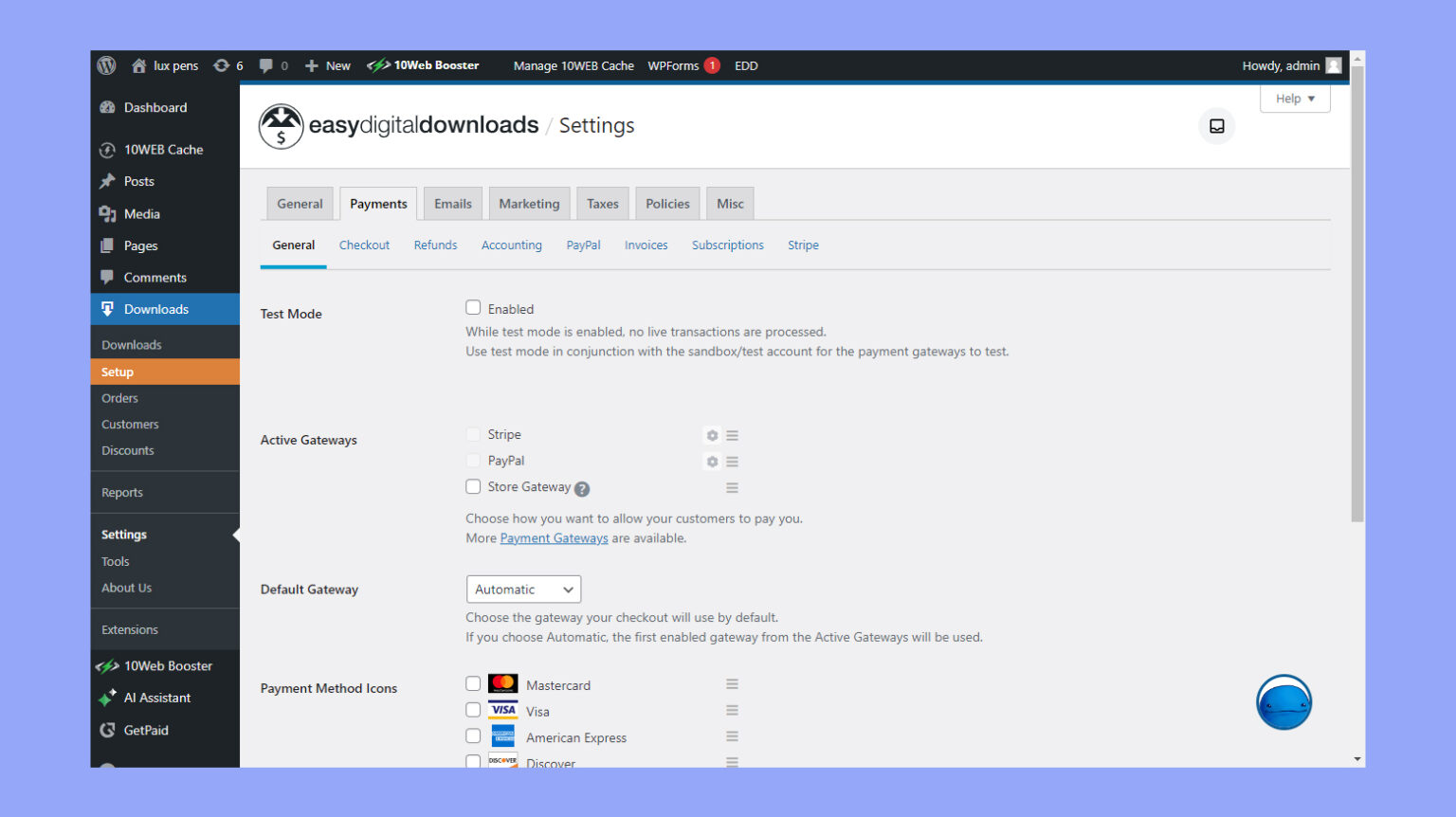Click the comments bubble icon in admin bar
Screen dimensions: 1456x817
(x=264, y=65)
